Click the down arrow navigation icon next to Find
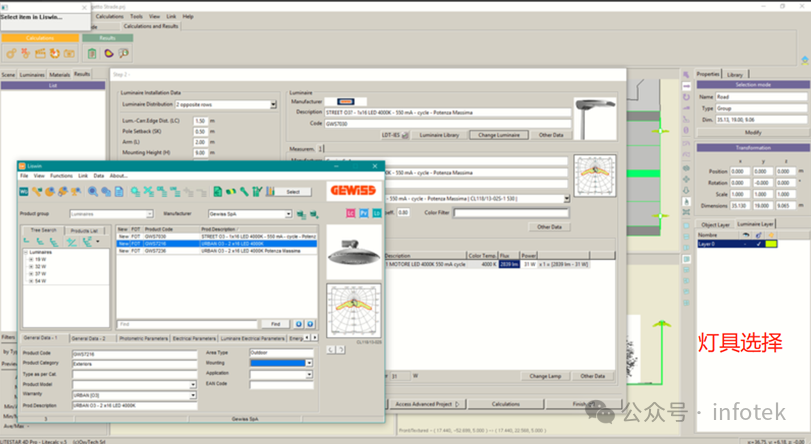 [x=310, y=324]
